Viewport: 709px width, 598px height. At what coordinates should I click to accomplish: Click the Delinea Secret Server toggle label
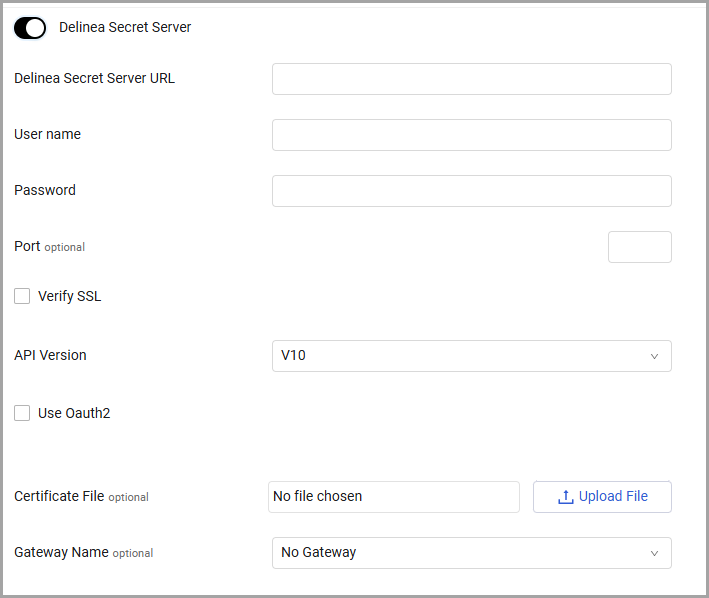click(x=125, y=27)
